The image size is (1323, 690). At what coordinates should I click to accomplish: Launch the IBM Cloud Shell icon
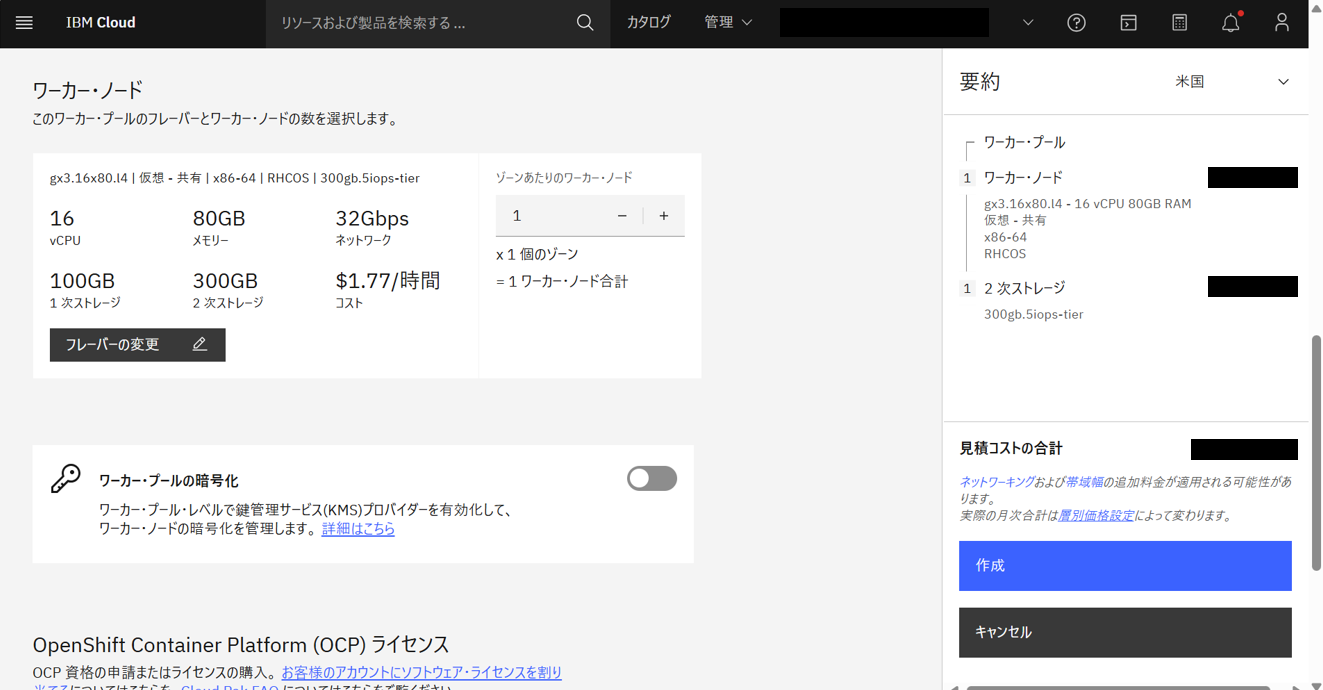[x=1128, y=23]
